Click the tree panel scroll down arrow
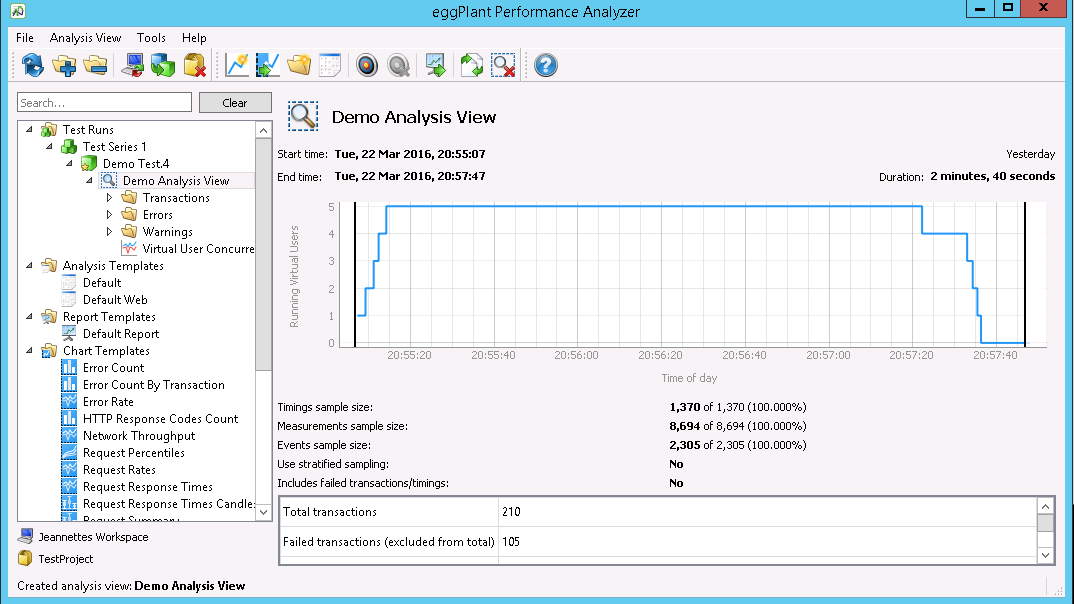 click(x=264, y=512)
